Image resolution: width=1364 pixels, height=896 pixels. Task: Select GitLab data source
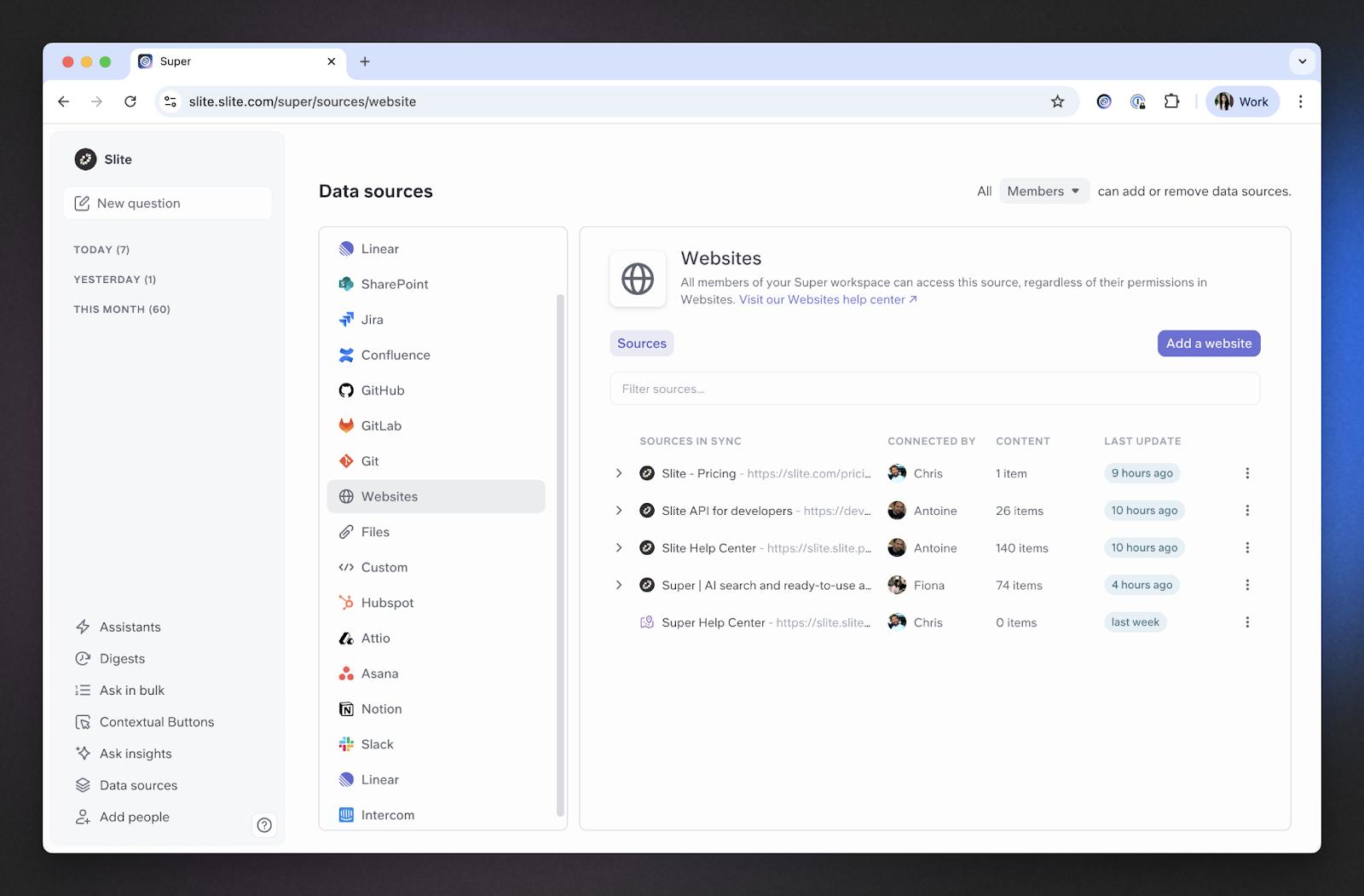click(x=436, y=425)
